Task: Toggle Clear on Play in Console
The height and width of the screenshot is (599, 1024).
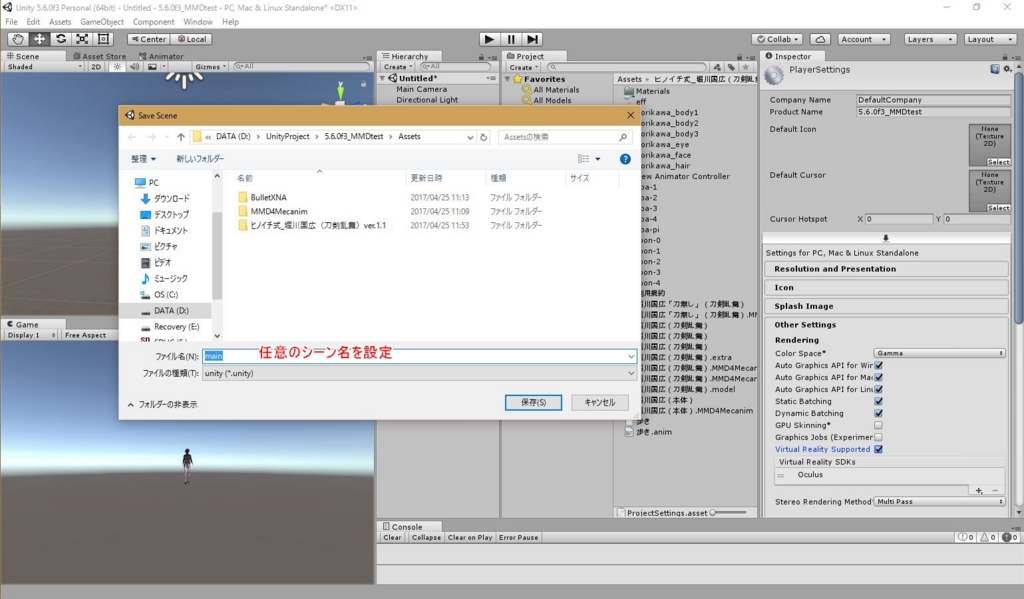Action: pos(470,538)
